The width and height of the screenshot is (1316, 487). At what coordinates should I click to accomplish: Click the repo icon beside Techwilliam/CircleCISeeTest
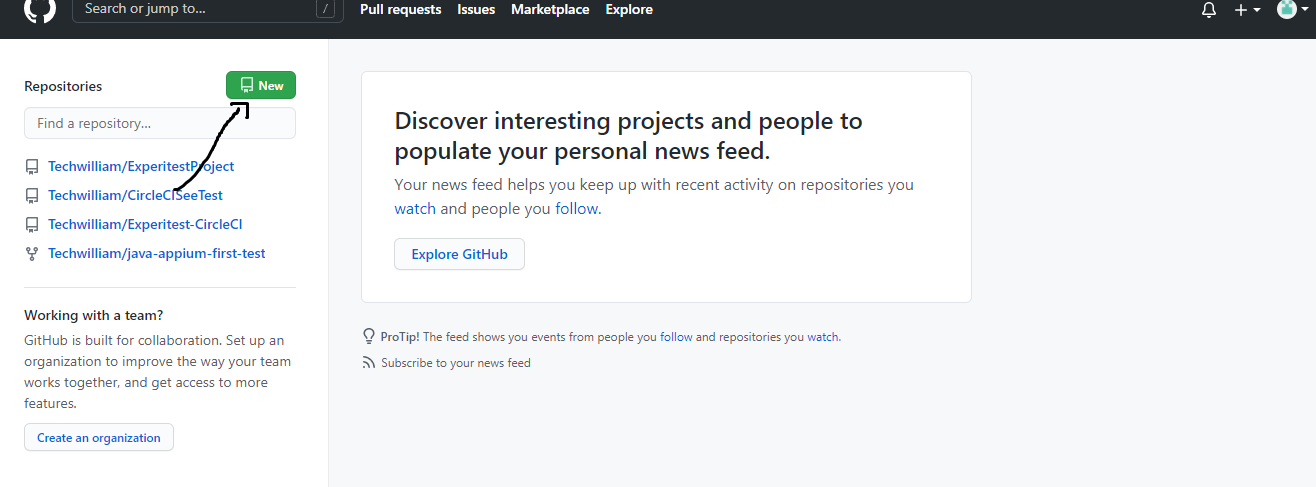[32, 196]
